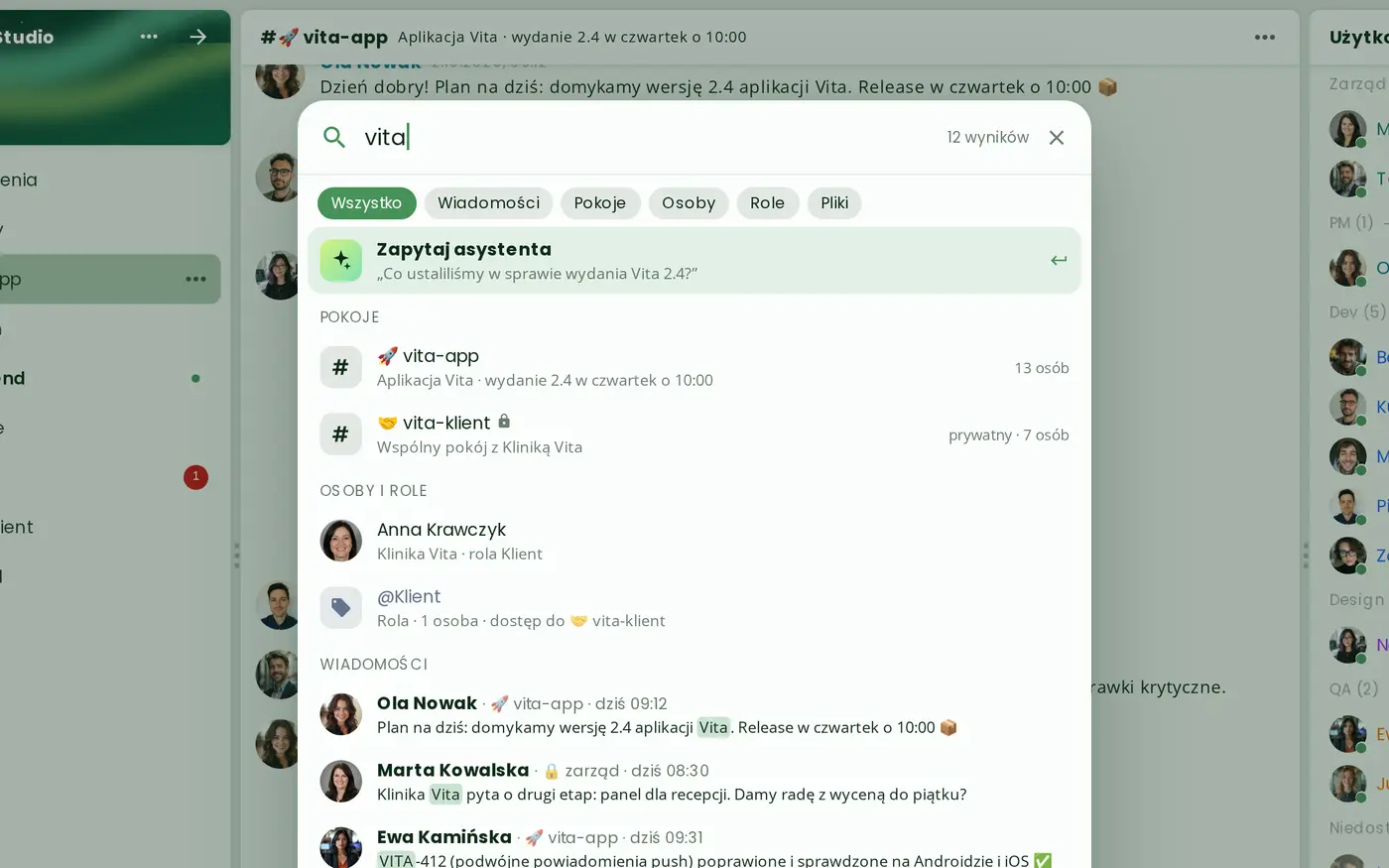Open options dots on selected sidebar room

[196, 279]
